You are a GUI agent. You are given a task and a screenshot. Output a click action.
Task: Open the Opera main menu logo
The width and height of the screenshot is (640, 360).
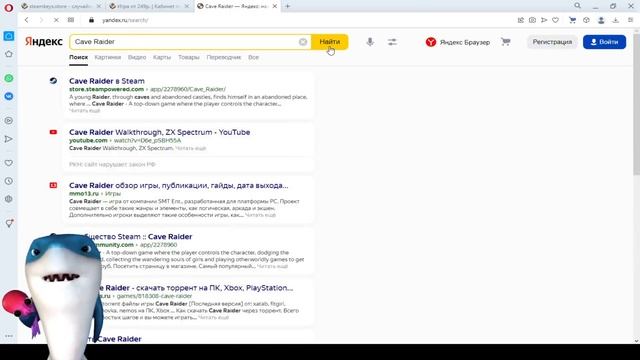[x=9, y=8]
